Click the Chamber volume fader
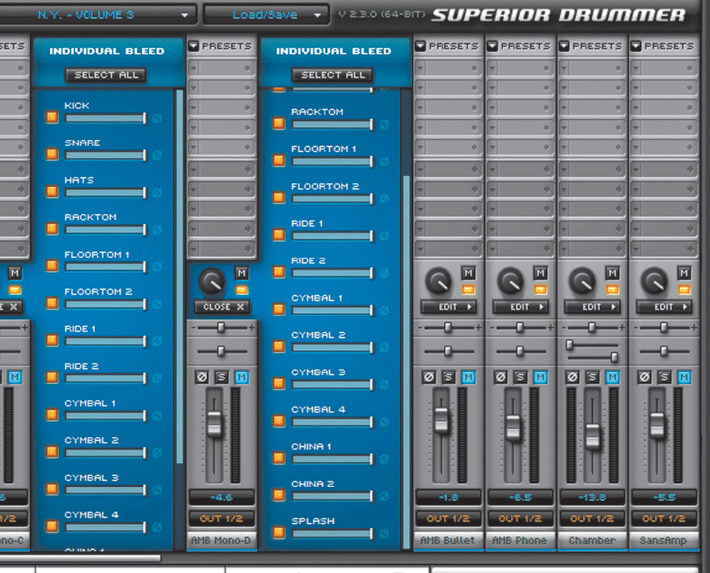Screen dimensions: 710x573 (592, 436)
